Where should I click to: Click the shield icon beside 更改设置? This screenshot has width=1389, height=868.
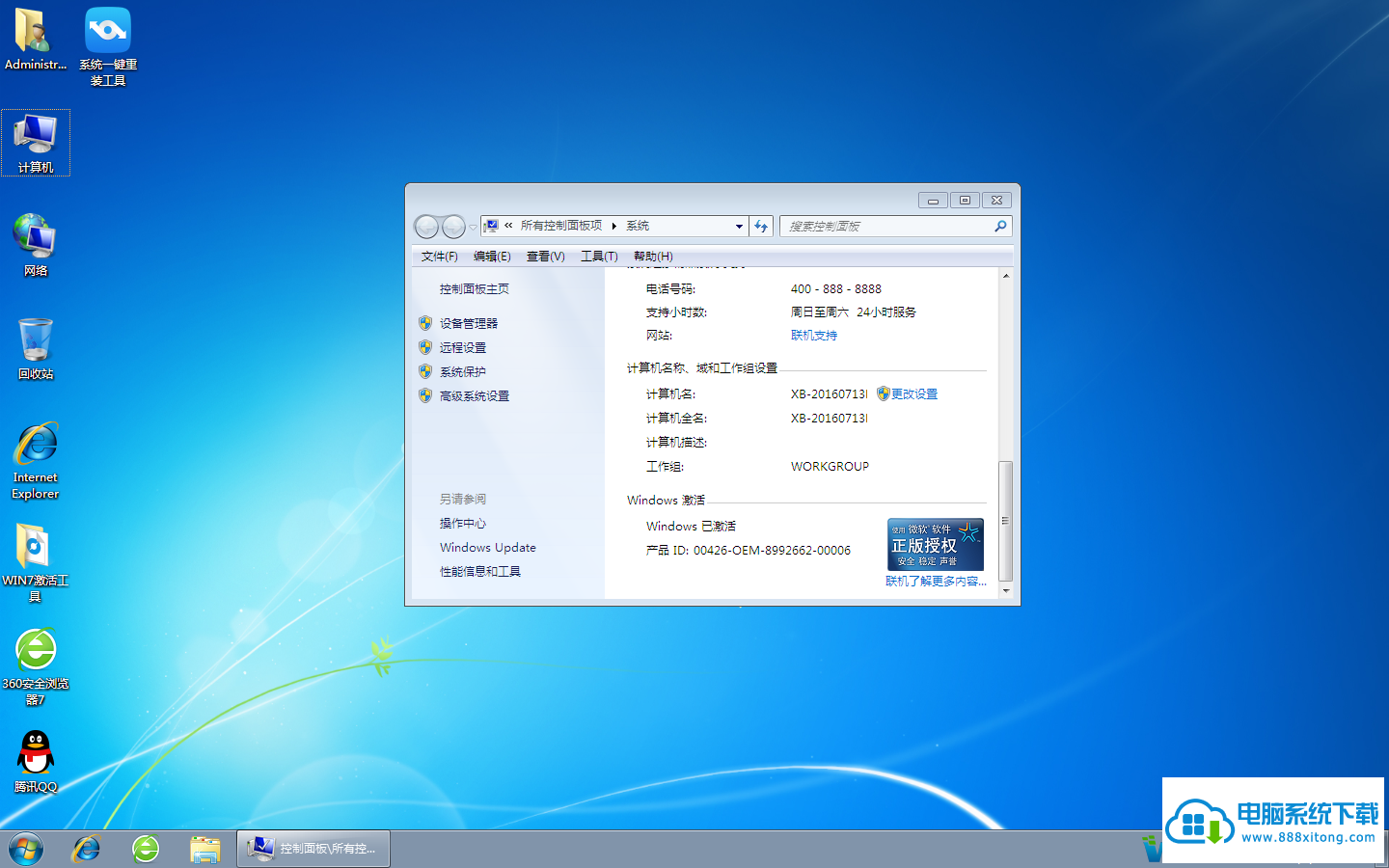click(x=883, y=393)
